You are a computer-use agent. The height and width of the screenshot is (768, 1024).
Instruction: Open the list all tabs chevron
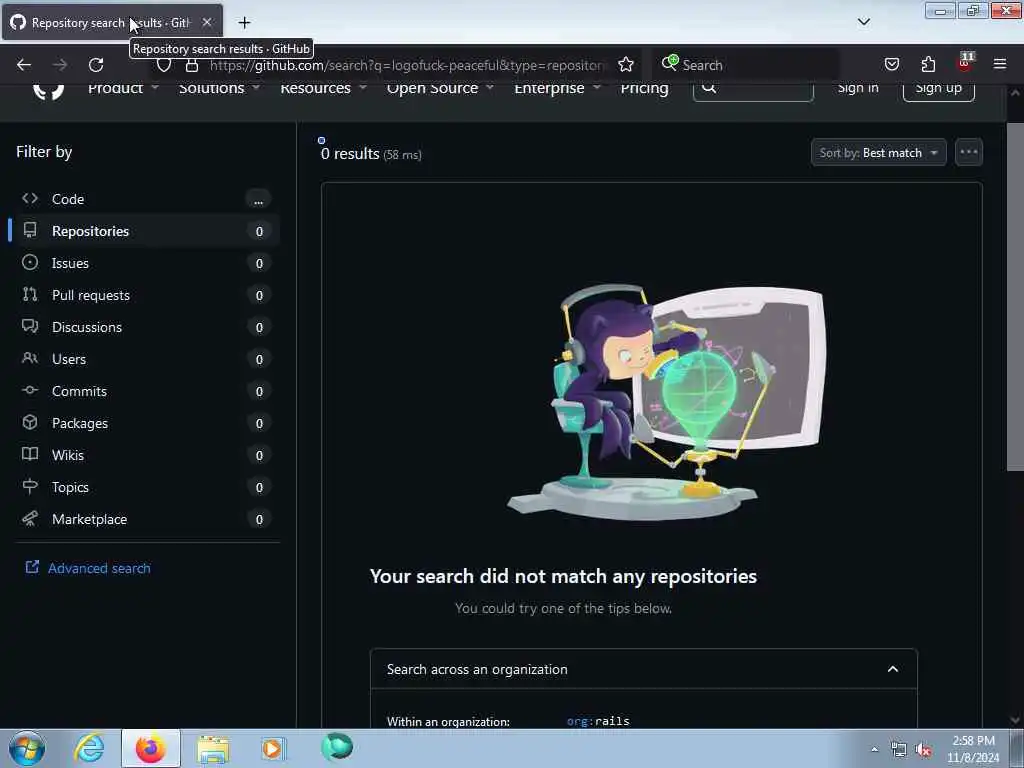(x=863, y=22)
